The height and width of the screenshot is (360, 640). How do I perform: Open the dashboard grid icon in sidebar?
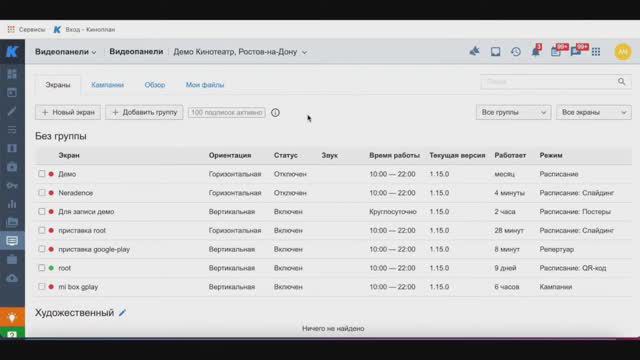click(x=12, y=74)
